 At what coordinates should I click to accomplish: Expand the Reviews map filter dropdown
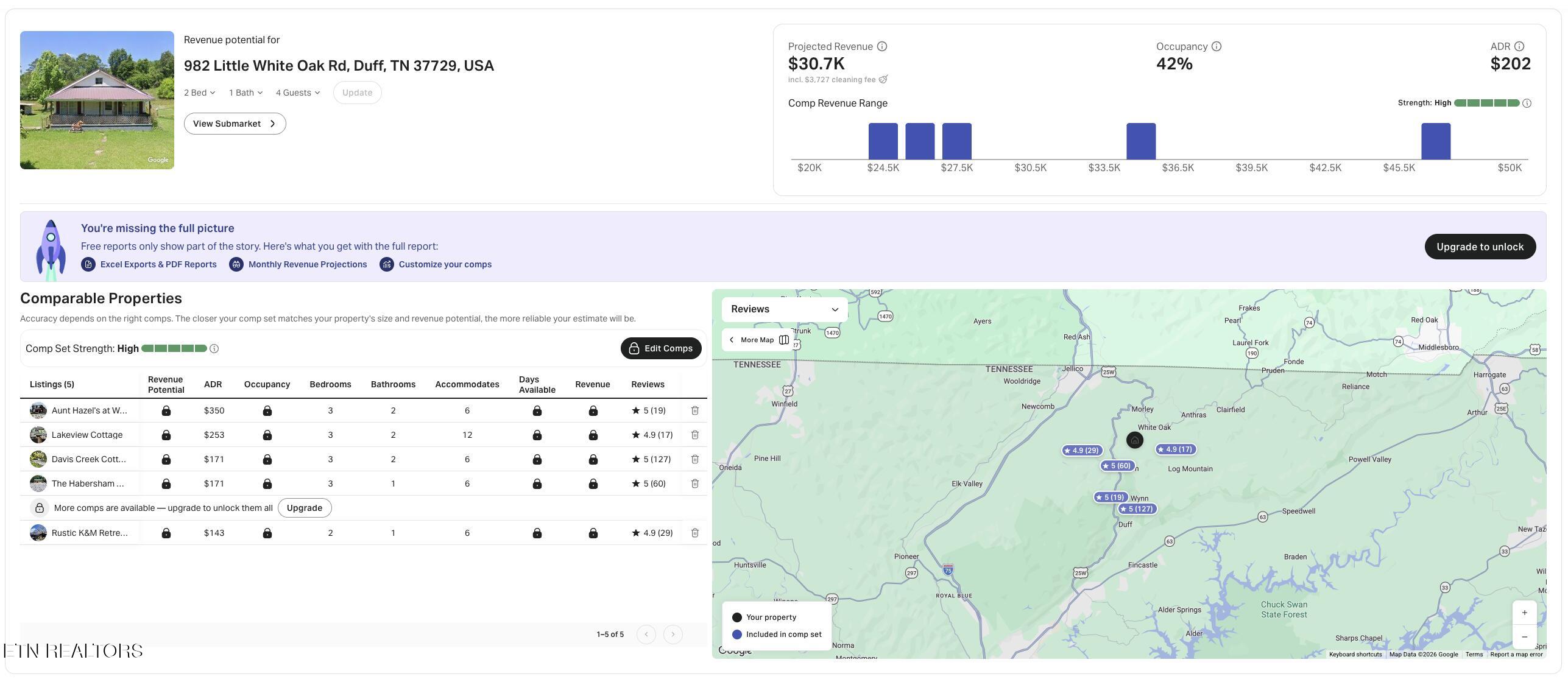(x=785, y=309)
